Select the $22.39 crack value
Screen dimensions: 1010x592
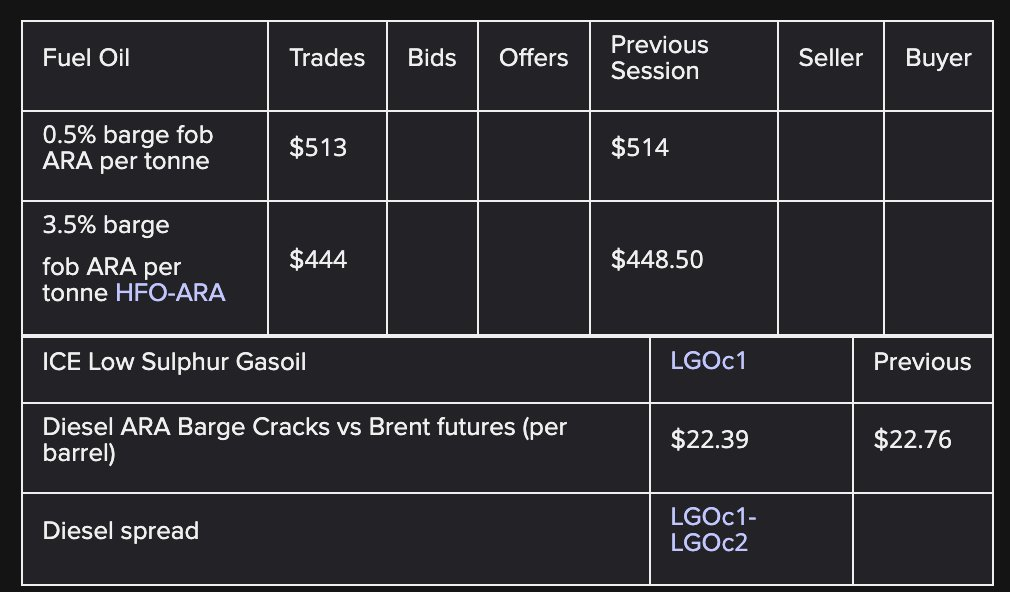709,439
